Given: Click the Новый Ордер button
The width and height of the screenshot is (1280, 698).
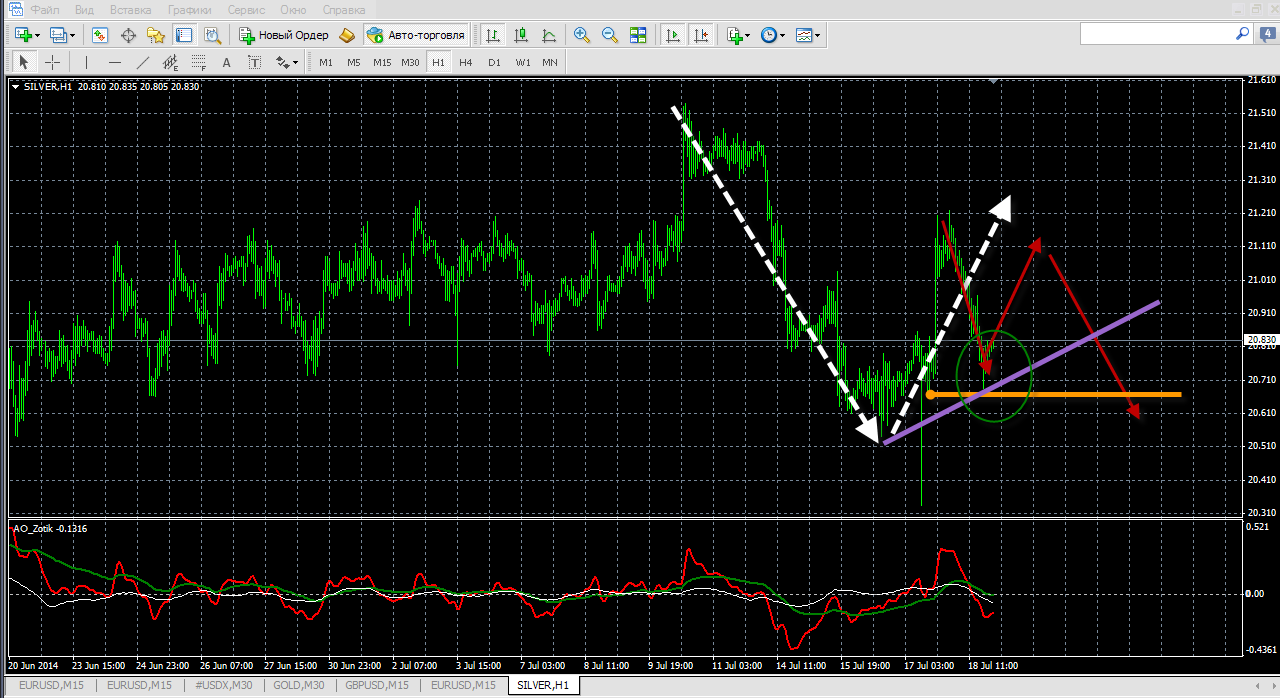Looking at the screenshot, I should [x=284, y=35].
